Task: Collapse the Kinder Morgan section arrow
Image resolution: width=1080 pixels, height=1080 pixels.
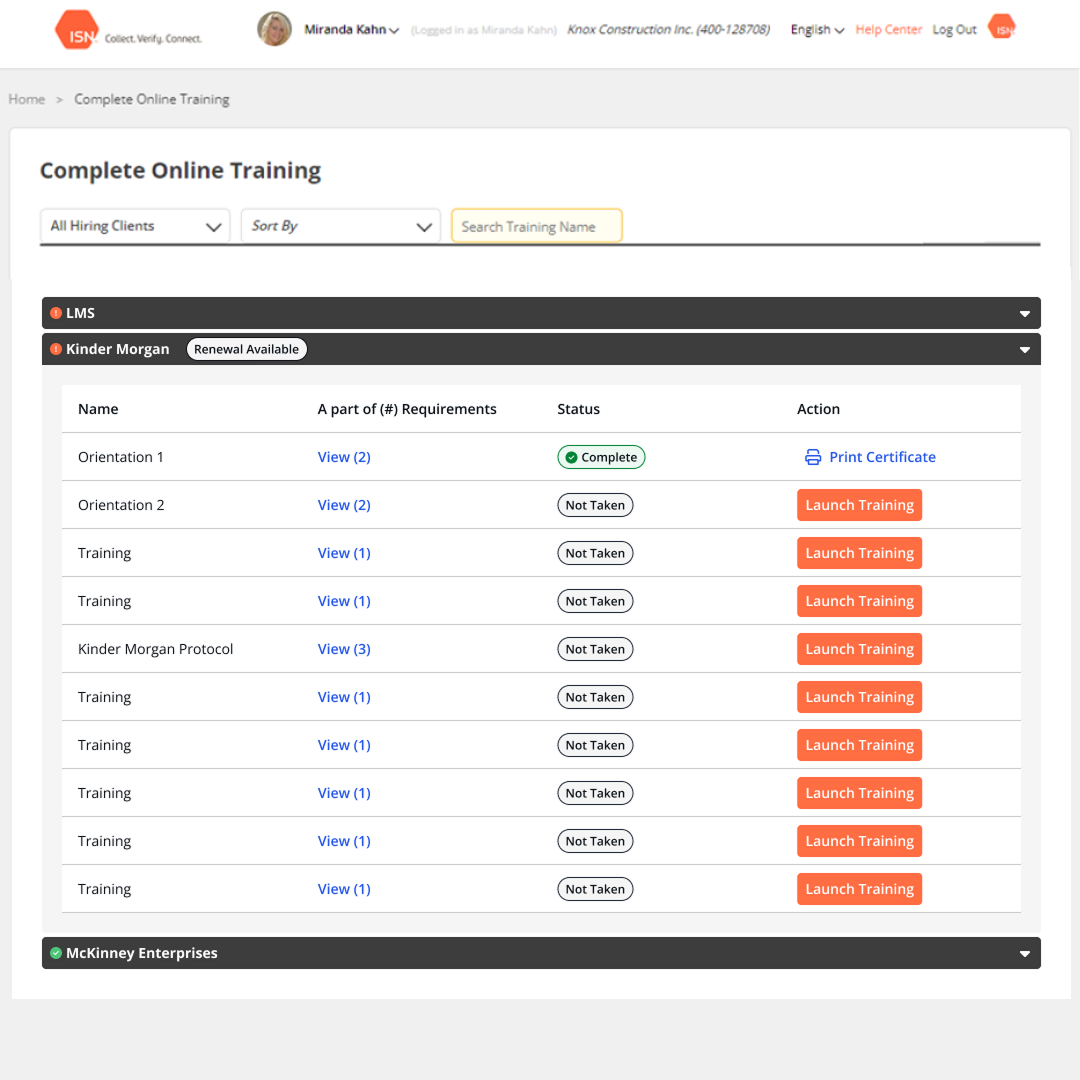Action: click(1025, 350)
